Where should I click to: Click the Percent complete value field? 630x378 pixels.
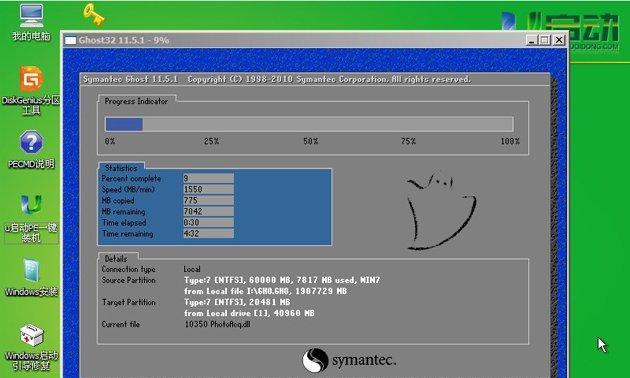pyautogui.click(x=208, y=178)
